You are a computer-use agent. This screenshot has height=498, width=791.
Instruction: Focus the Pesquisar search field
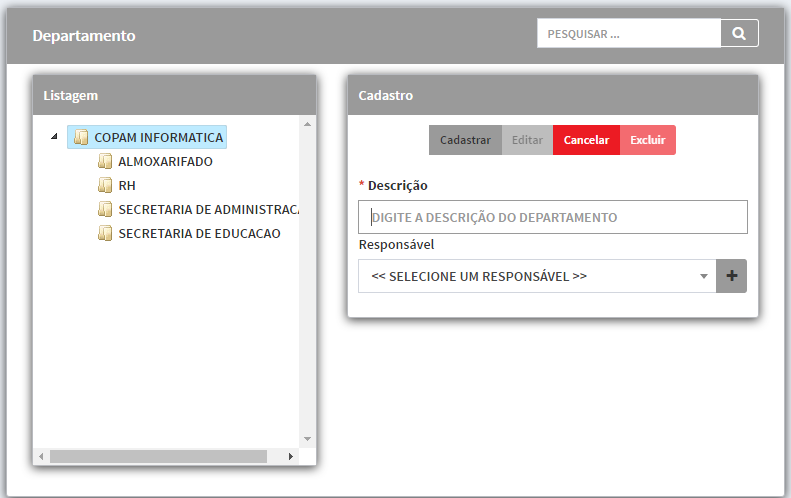[629, 34]
